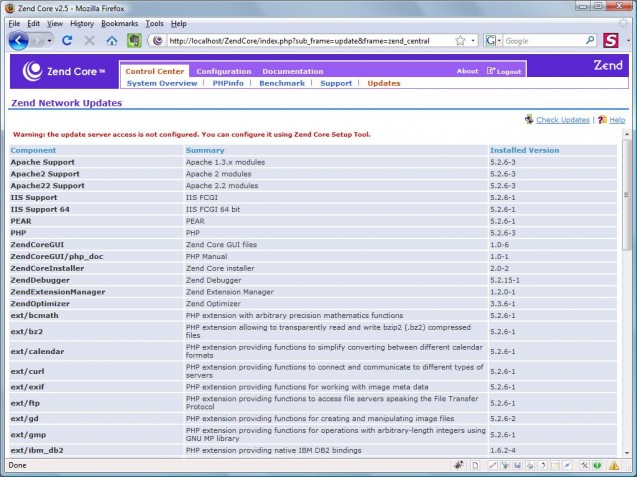Click the search magnifier icon
This screenshot has width=637, height=477.
pyautogui.click(x=590, y=40)
